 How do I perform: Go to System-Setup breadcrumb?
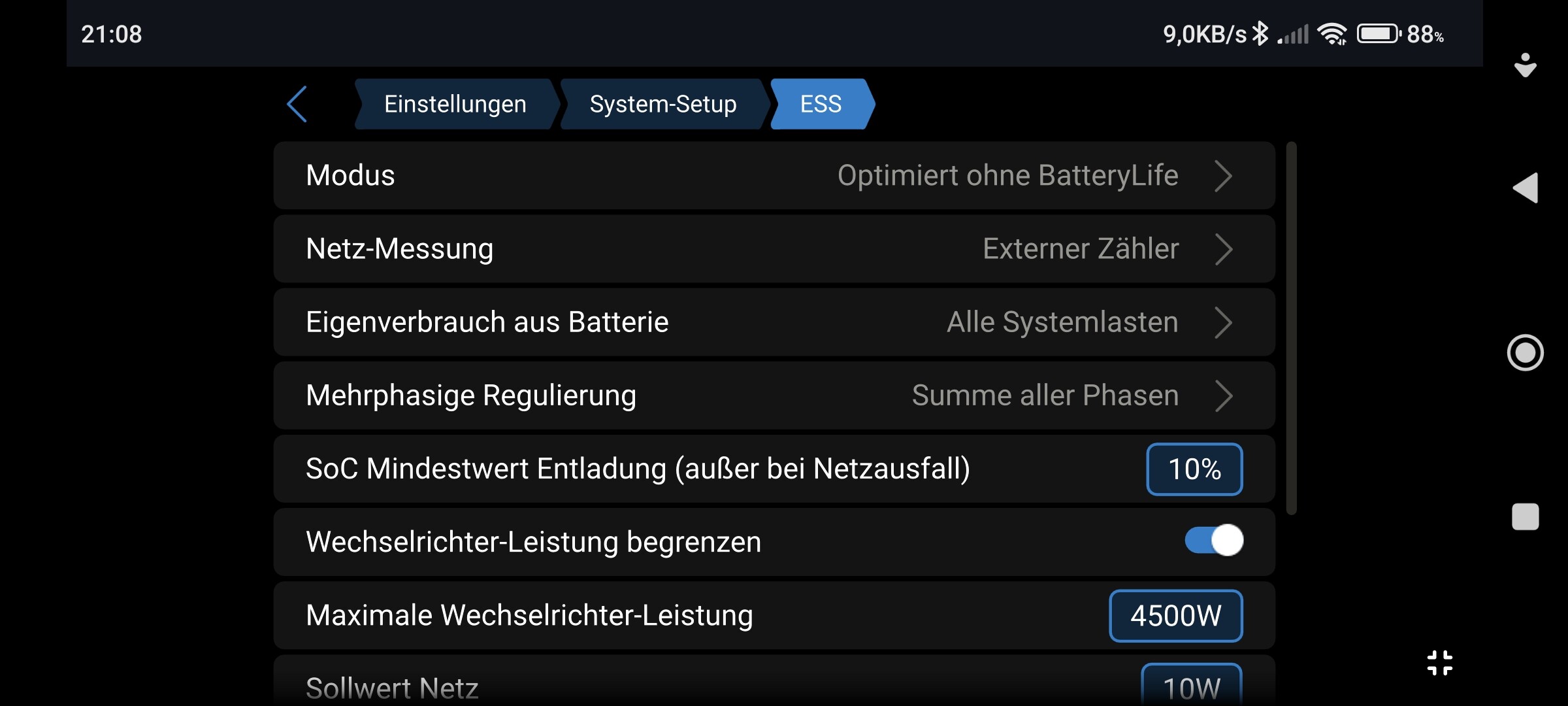click(x=663, y=104)
